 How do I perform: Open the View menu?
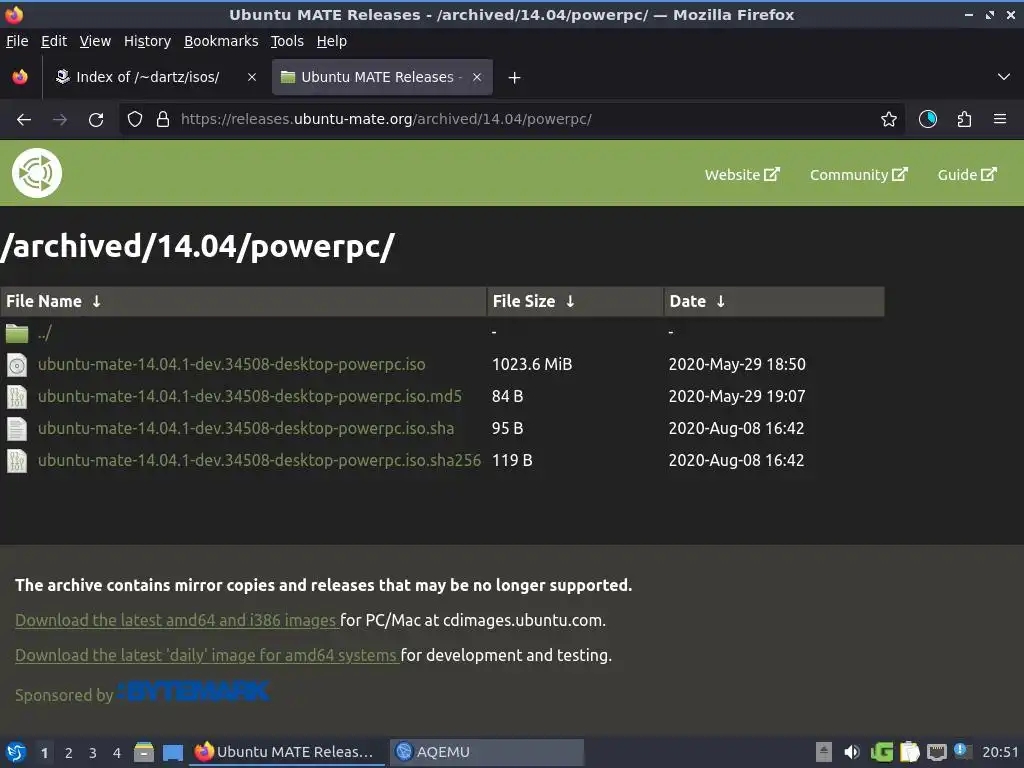click(x=95, y=41)
